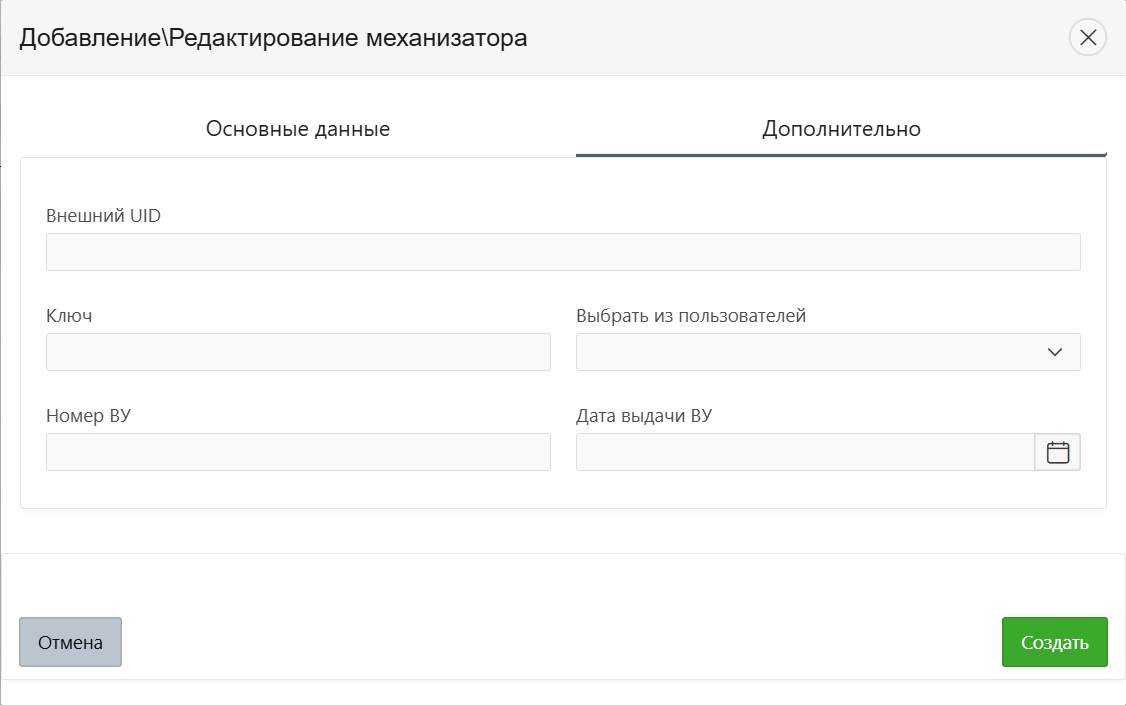Click the Дата выдачи ВУ label
Viewport: 1126px width, 705px height.
click(644, 416)
